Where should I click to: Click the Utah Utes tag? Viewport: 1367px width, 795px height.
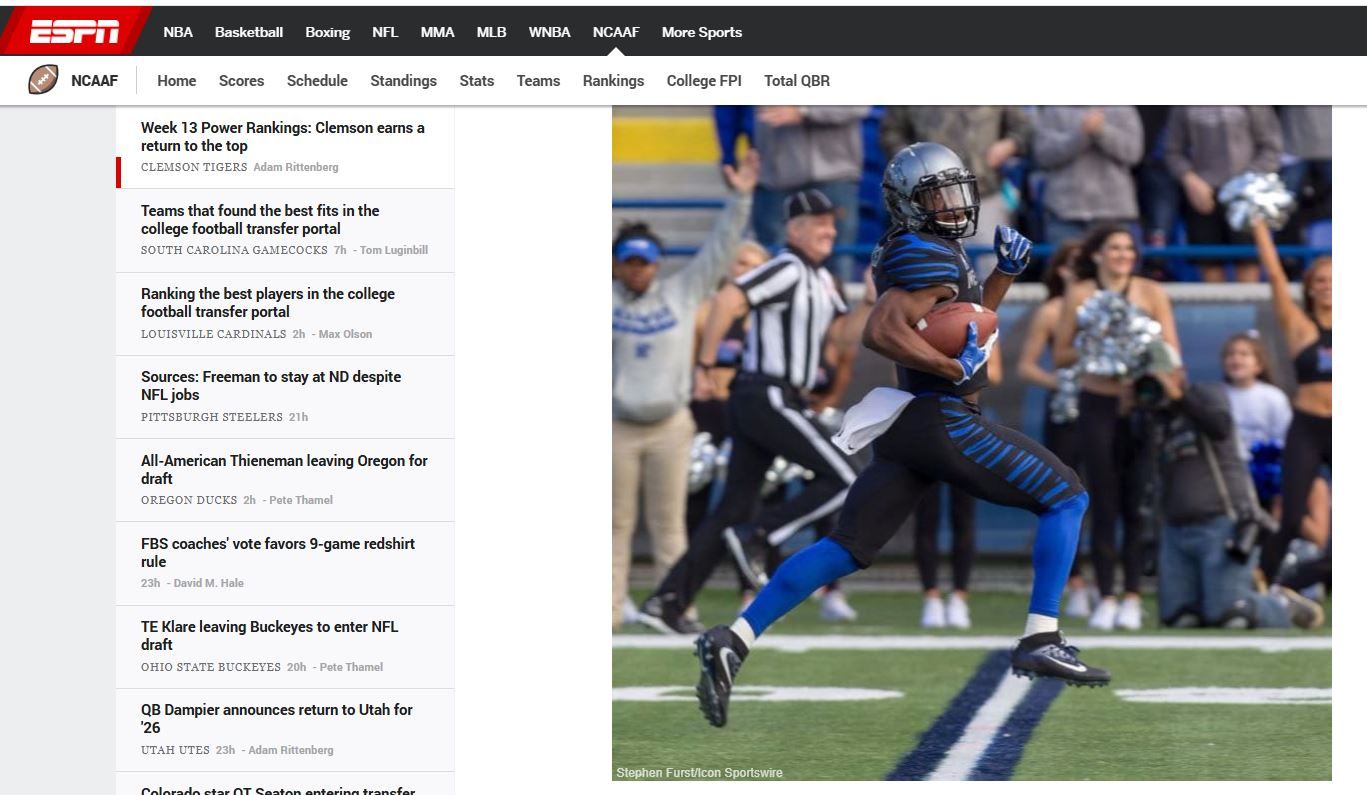(175, 750)
